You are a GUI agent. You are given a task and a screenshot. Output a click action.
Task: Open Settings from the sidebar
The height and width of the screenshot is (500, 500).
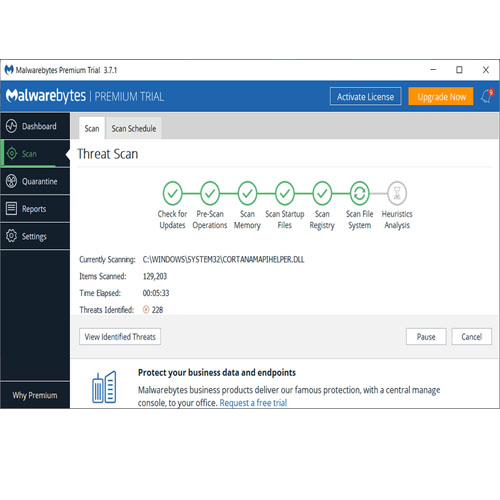(x=35, y=236)
